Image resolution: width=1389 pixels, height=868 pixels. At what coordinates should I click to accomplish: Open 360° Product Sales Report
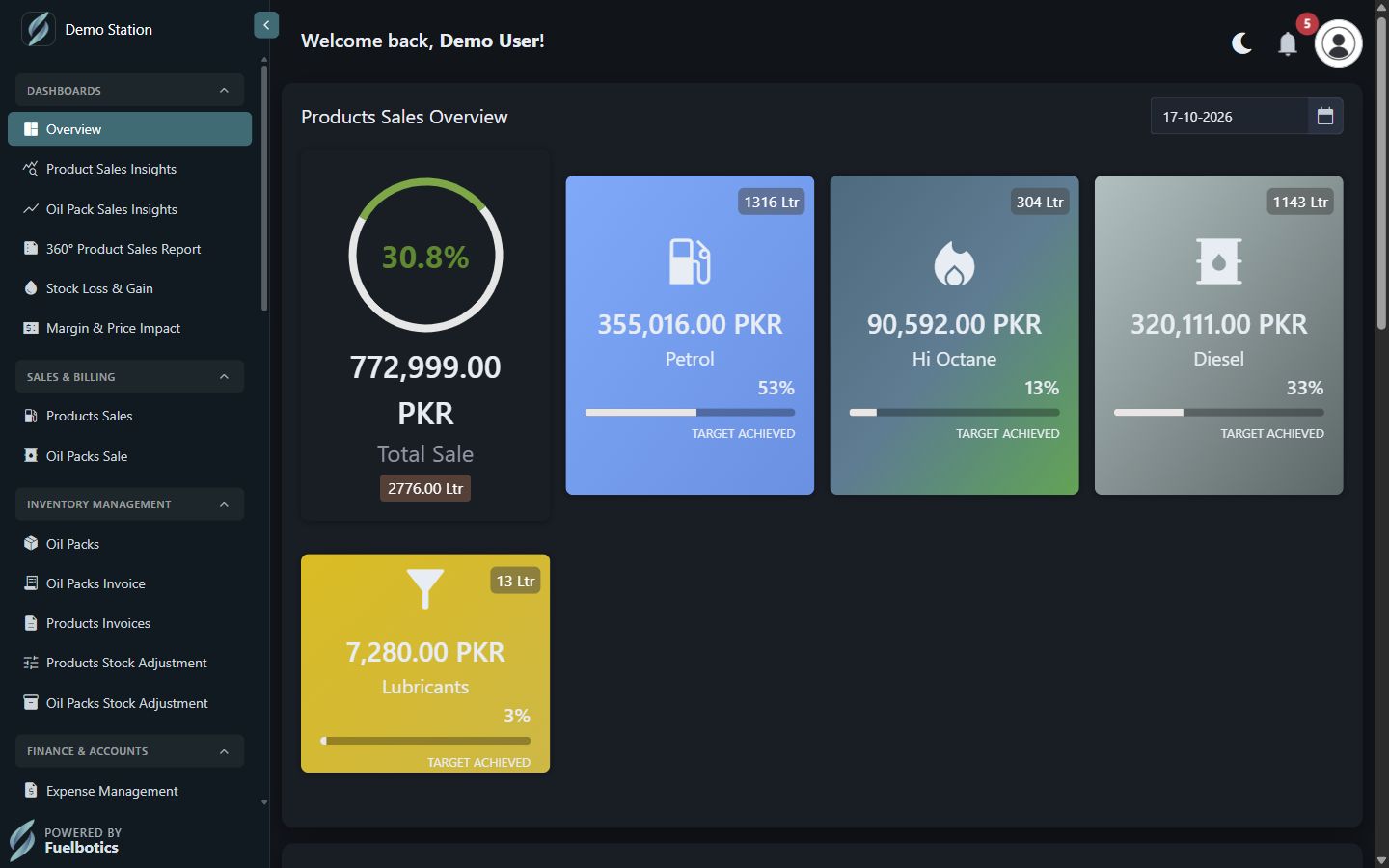[x=129, y=249]
